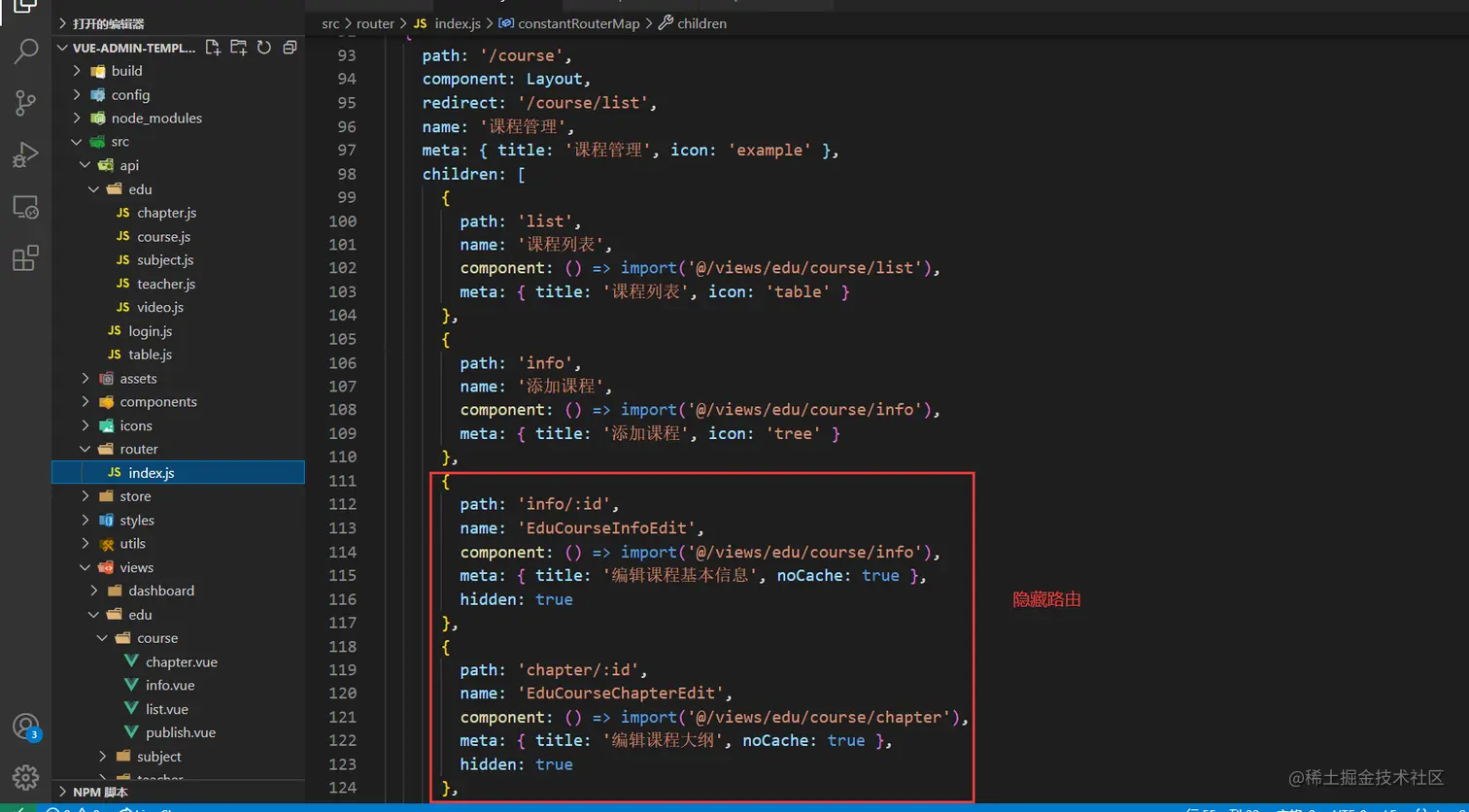Open the Accounts menu with badge
The height and width of the screenshot is (812, 1469).
[25, 727]
